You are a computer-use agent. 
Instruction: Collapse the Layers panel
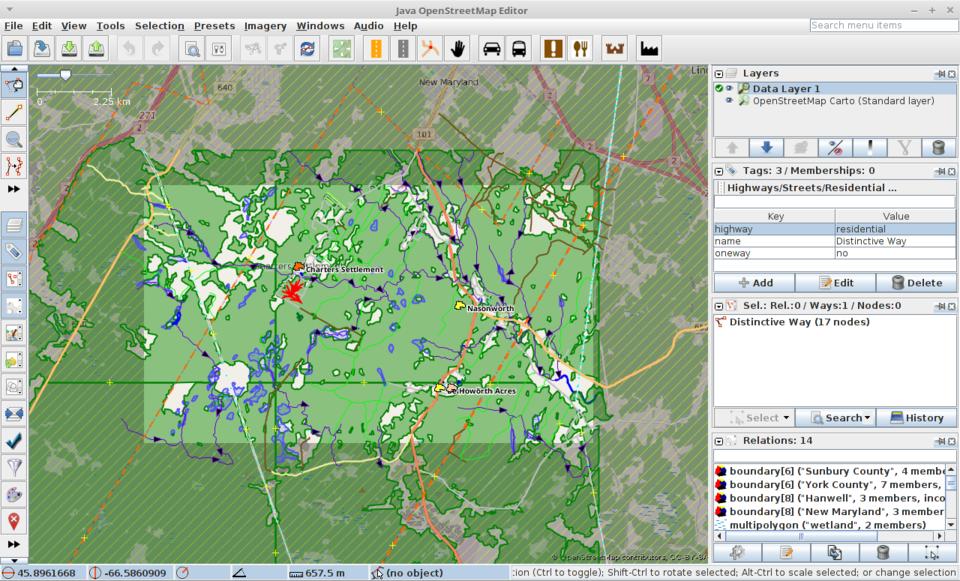pos(719,74)
